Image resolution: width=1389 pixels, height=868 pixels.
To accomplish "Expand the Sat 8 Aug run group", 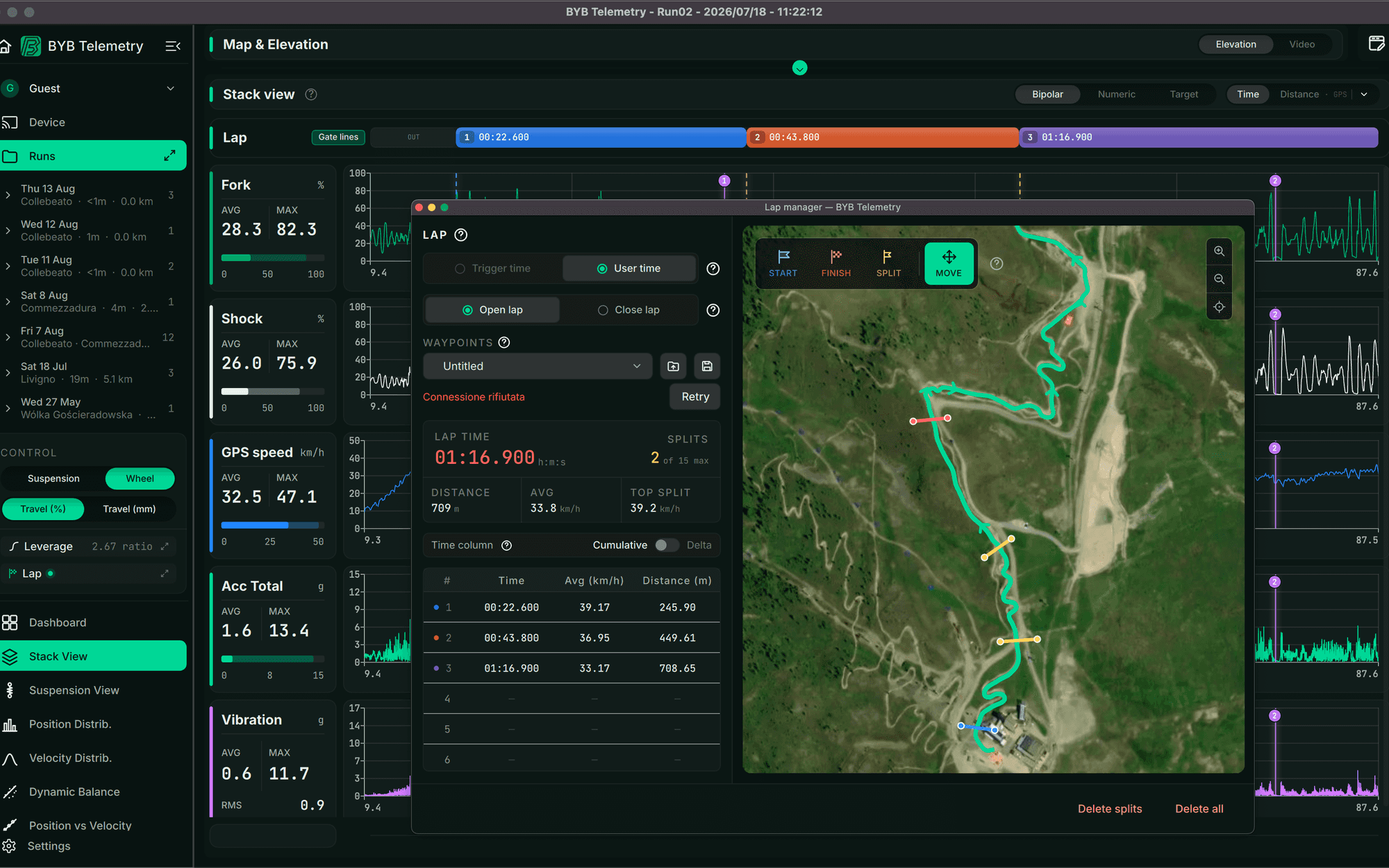I will click(8, 302).
